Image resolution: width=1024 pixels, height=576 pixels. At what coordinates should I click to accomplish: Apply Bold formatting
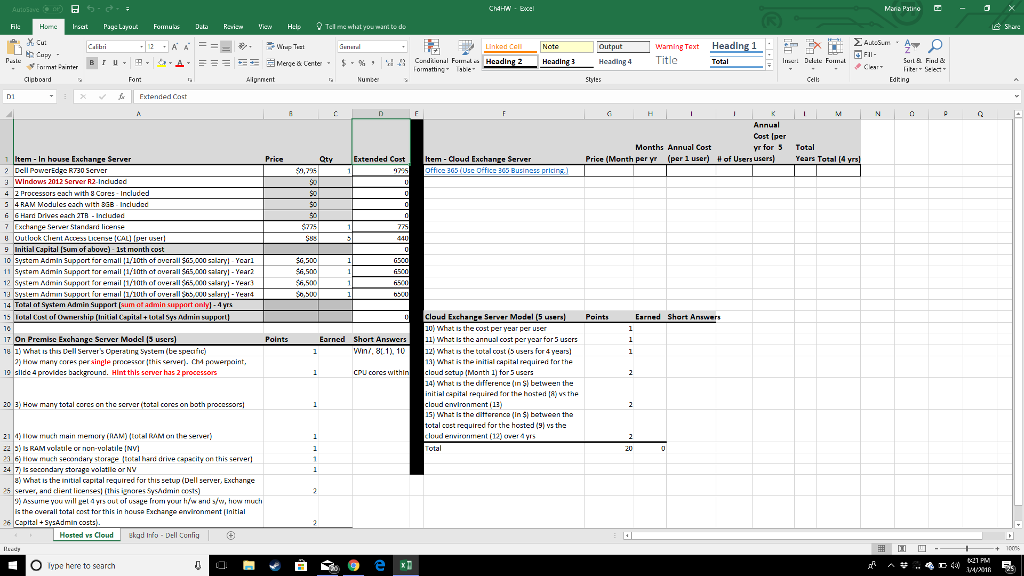click(x=91, y=61)
